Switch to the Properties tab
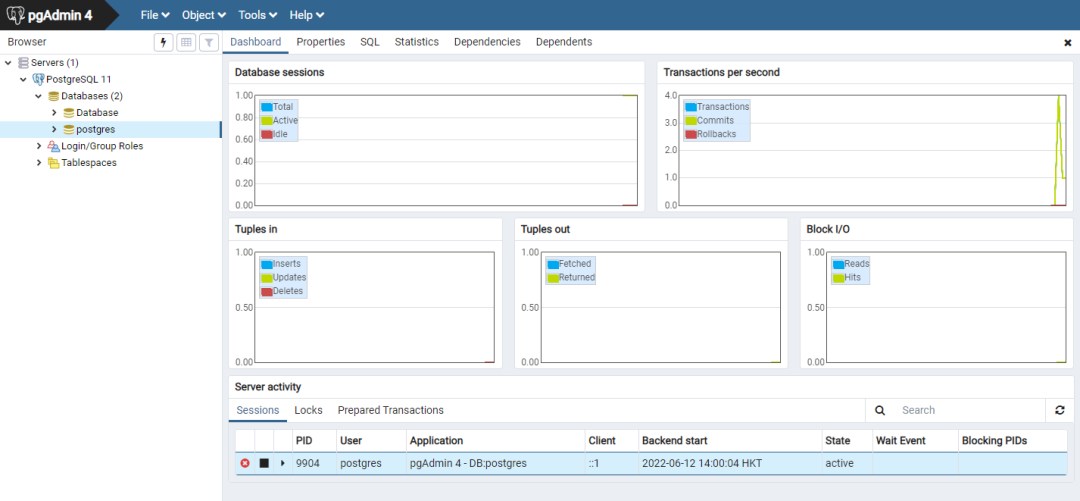Image resolution: width=1080 pixels, height=501 pixels. coord(321,42)
